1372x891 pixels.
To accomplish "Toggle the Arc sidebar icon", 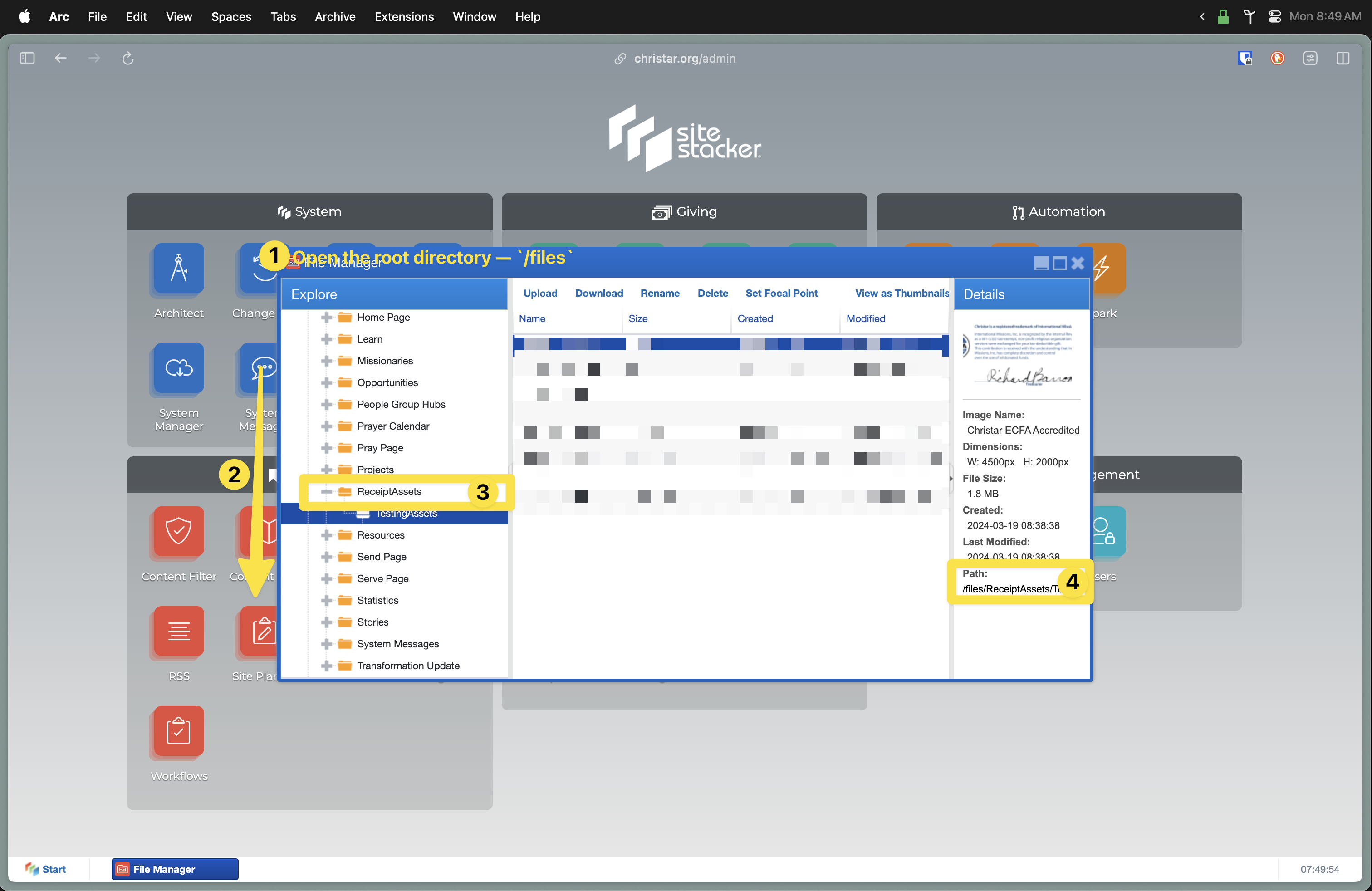I will coord(27,58).
